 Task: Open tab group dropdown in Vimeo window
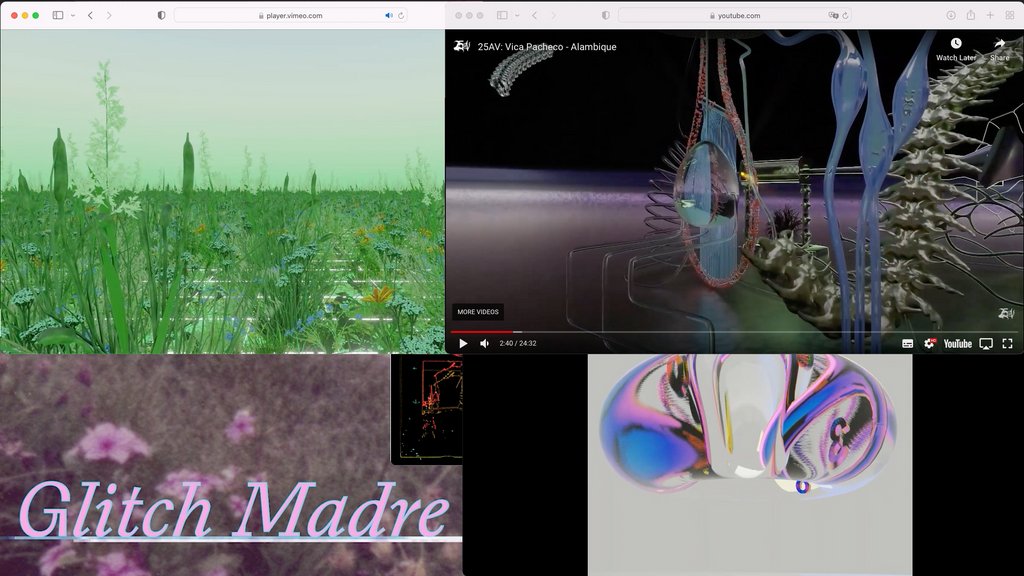coord(72,15)
